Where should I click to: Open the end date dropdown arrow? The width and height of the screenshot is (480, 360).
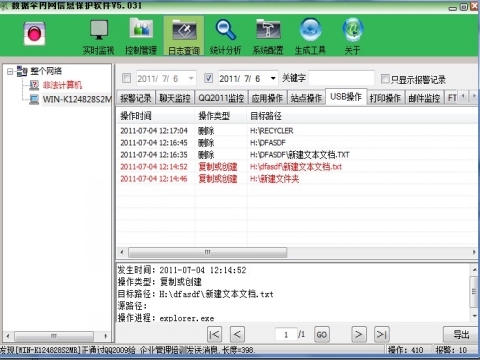pos(273,79)
